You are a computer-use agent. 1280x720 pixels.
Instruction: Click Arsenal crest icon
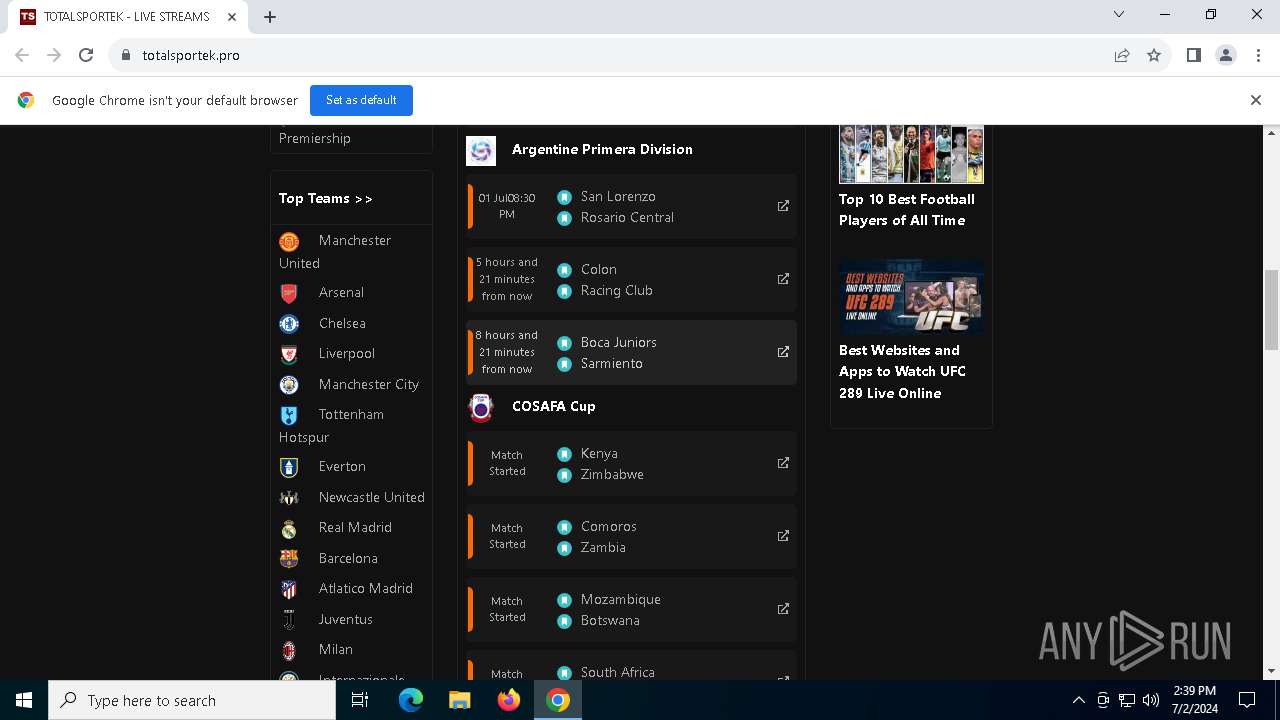point(289,293)
